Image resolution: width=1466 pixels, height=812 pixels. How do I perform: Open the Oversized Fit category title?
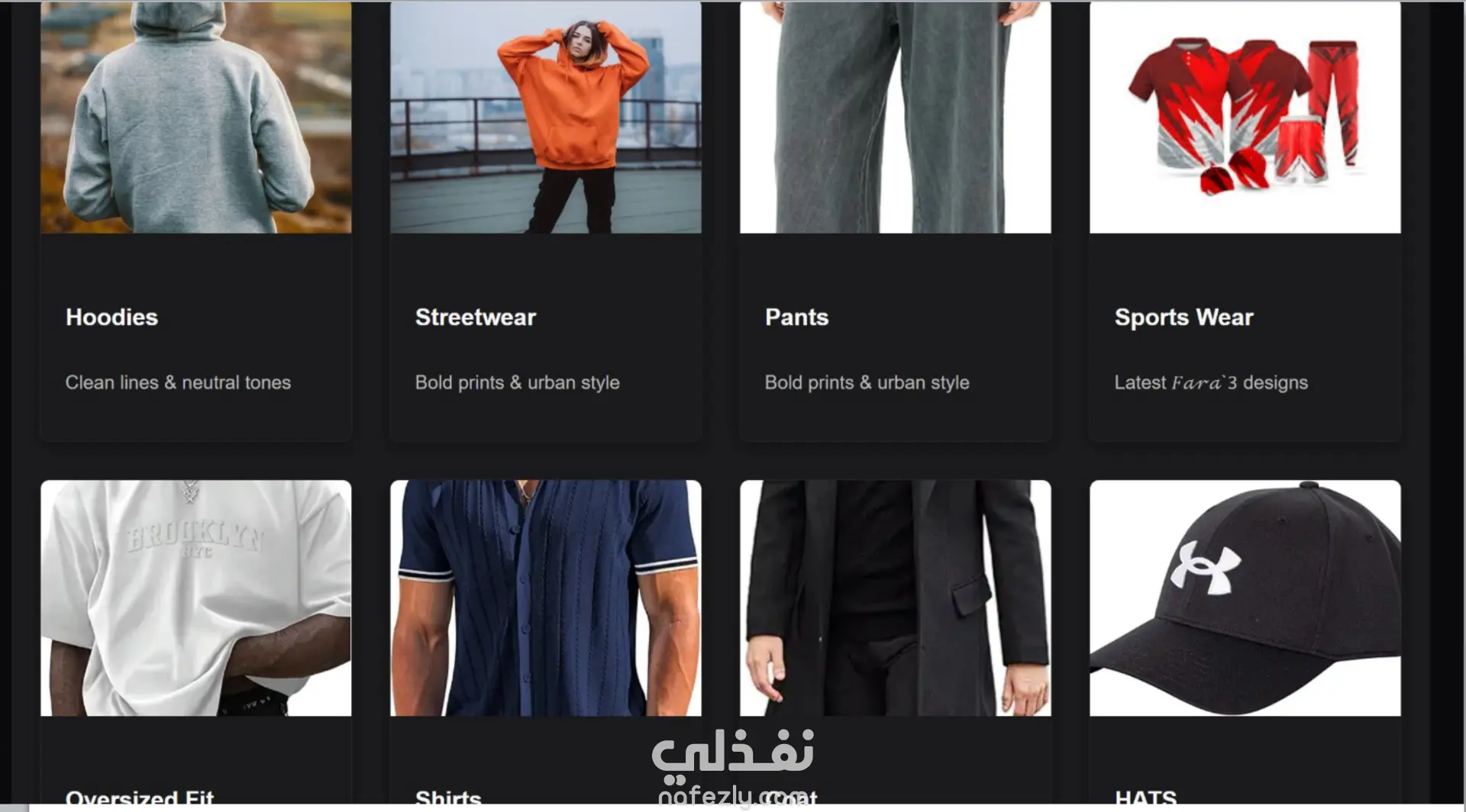(140, 798)
